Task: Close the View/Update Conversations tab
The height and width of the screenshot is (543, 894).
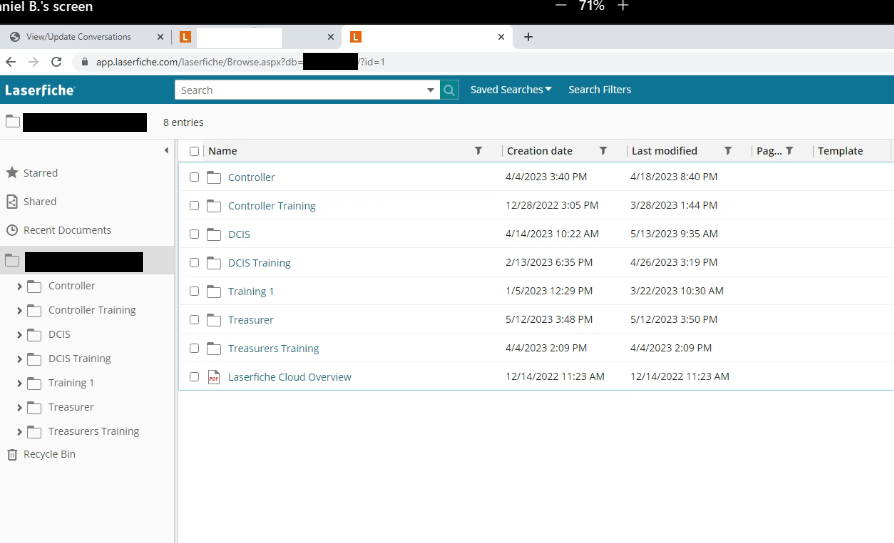Action: point(160,37)
